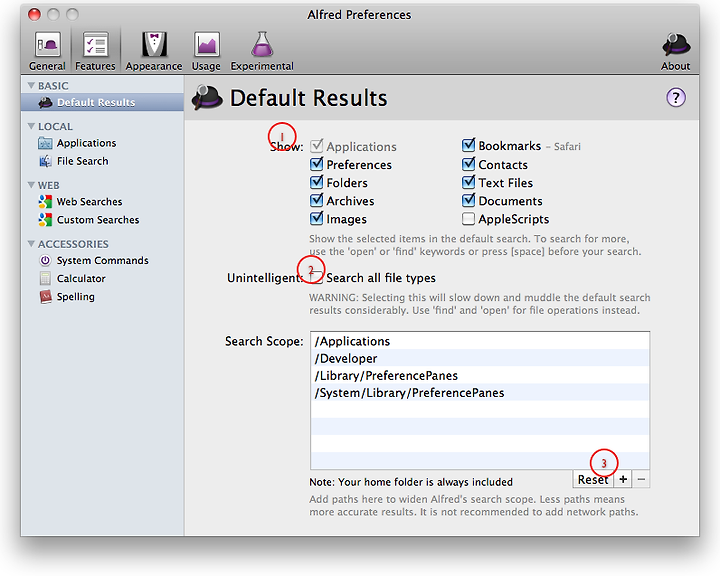Click the Applications icon in sidebar

click(x=45, y=143)
